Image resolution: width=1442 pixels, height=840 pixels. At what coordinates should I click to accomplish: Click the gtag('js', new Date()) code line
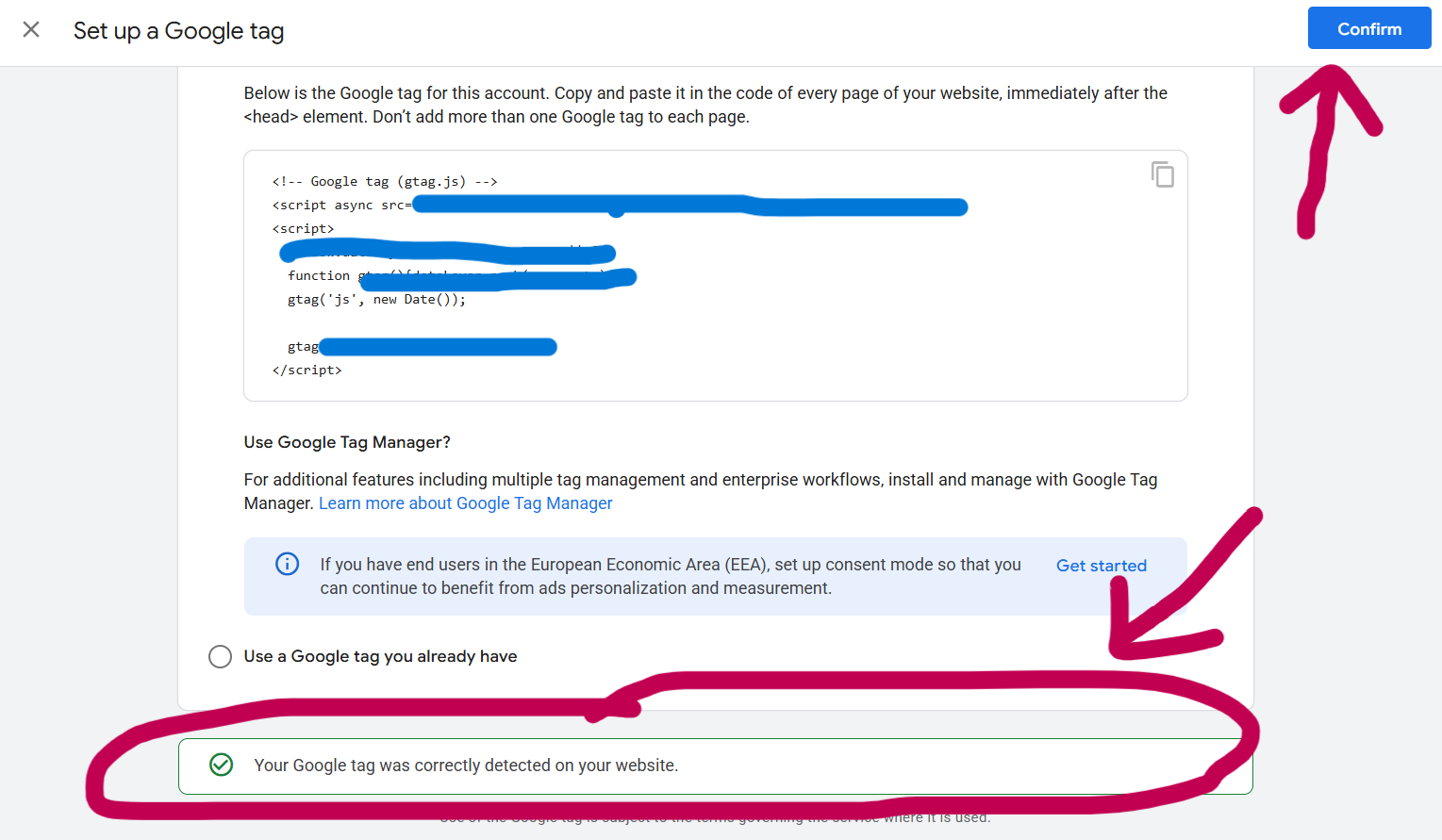pos(376,299)
